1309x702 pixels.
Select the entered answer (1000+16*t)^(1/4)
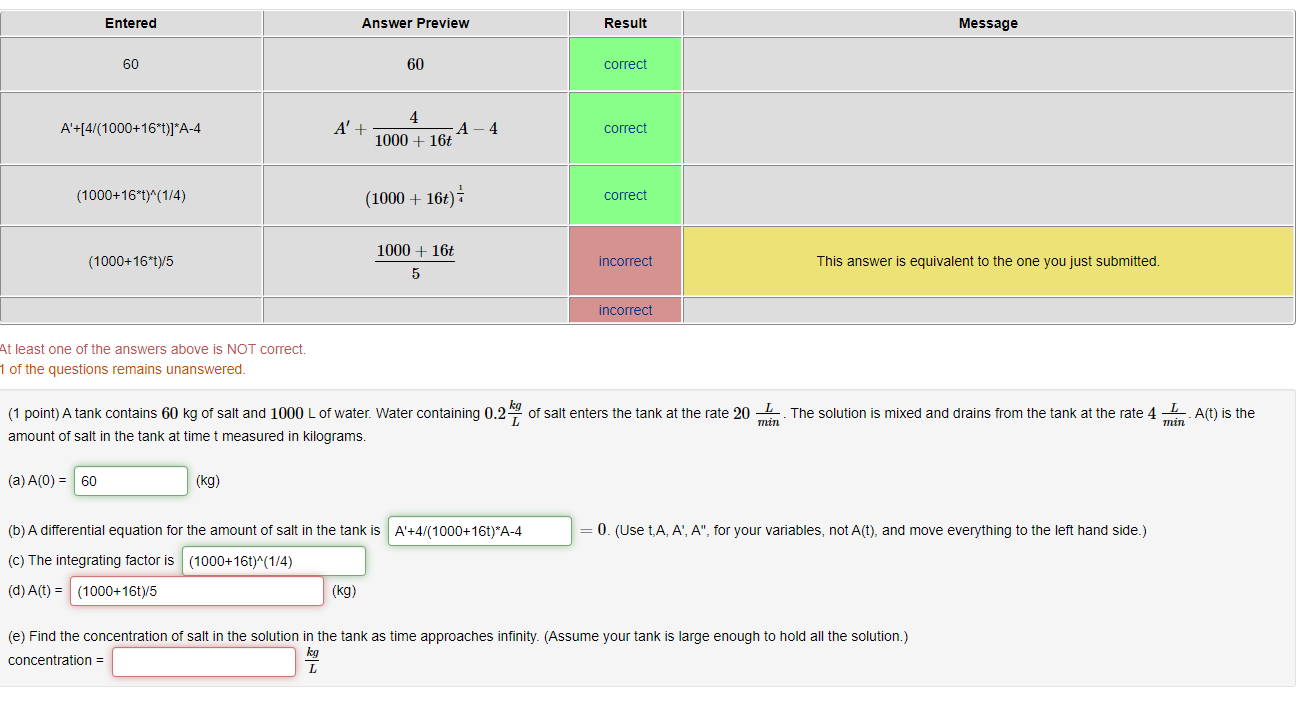click(x=130, y=195)
